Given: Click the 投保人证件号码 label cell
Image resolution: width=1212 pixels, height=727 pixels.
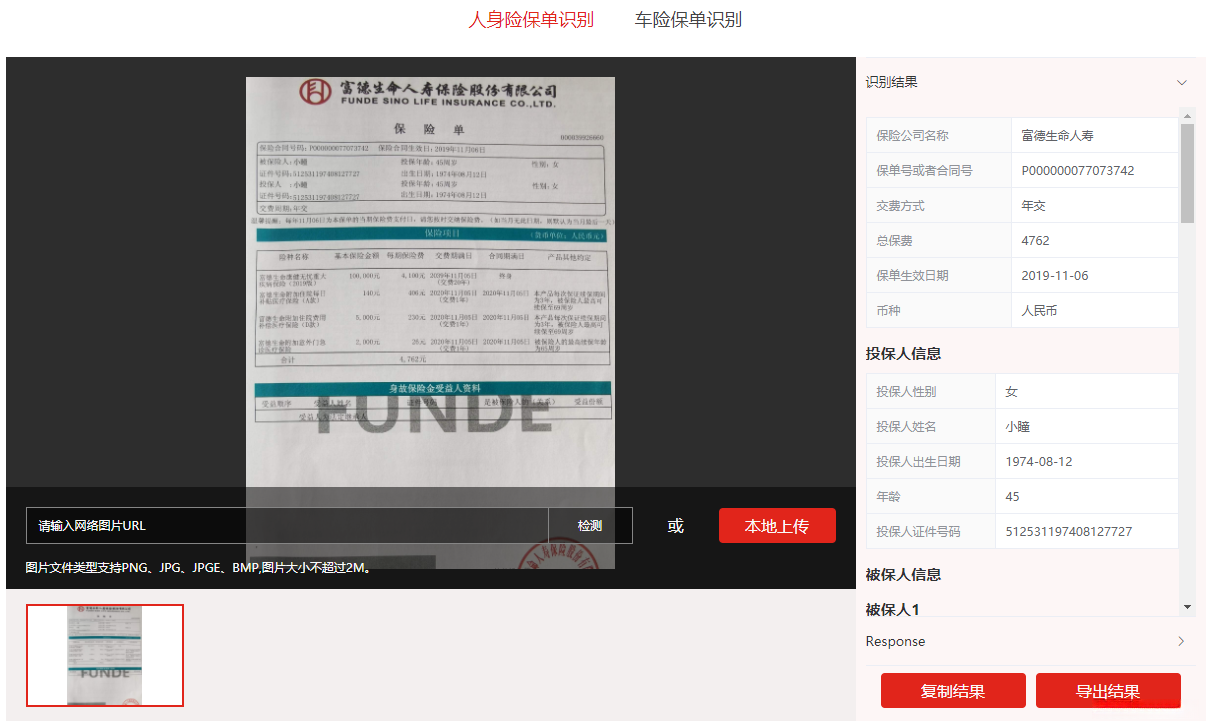Looking at the screenshot, I should (x=931, y=531).
